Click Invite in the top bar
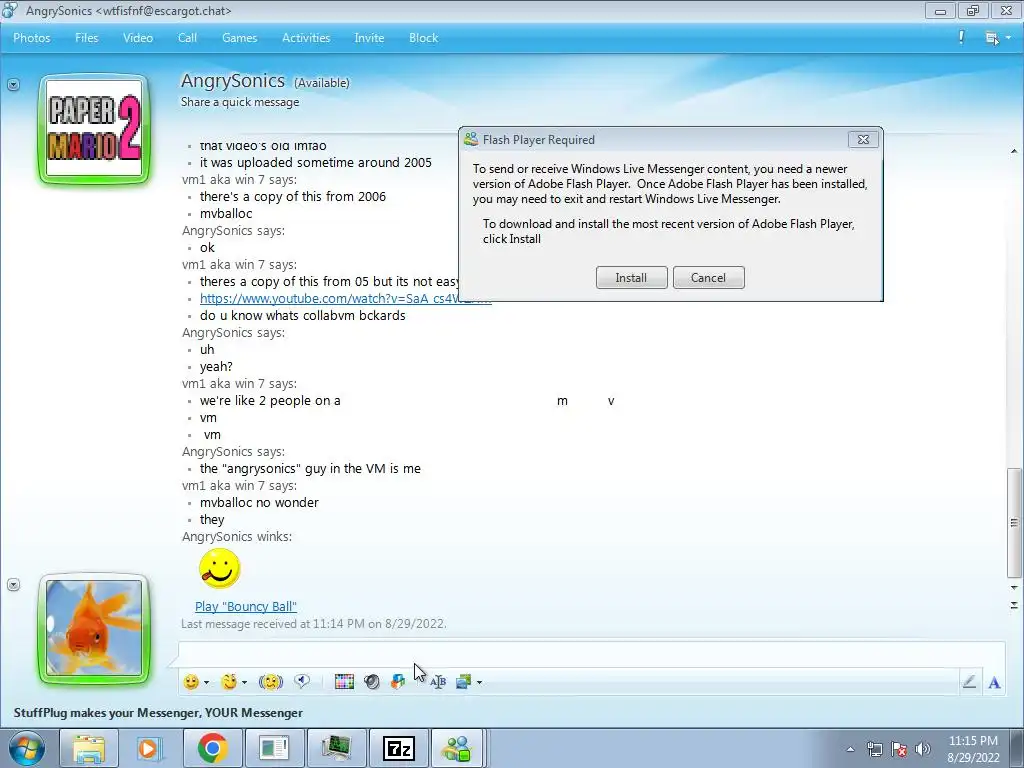Viewport: 1024px width, 768px height. point(369,38)
